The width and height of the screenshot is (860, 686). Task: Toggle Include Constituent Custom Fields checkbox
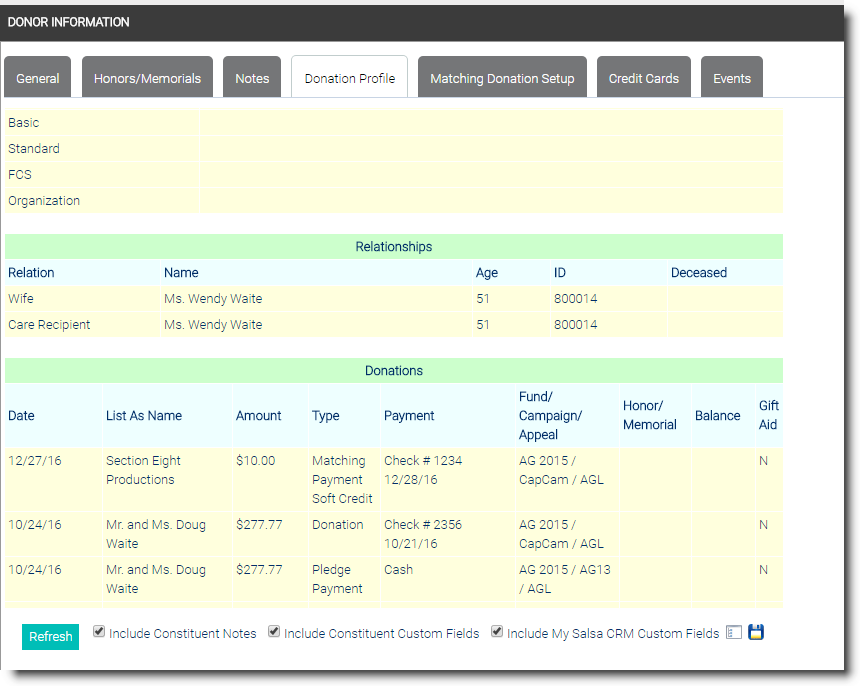(x=274, y=631)
